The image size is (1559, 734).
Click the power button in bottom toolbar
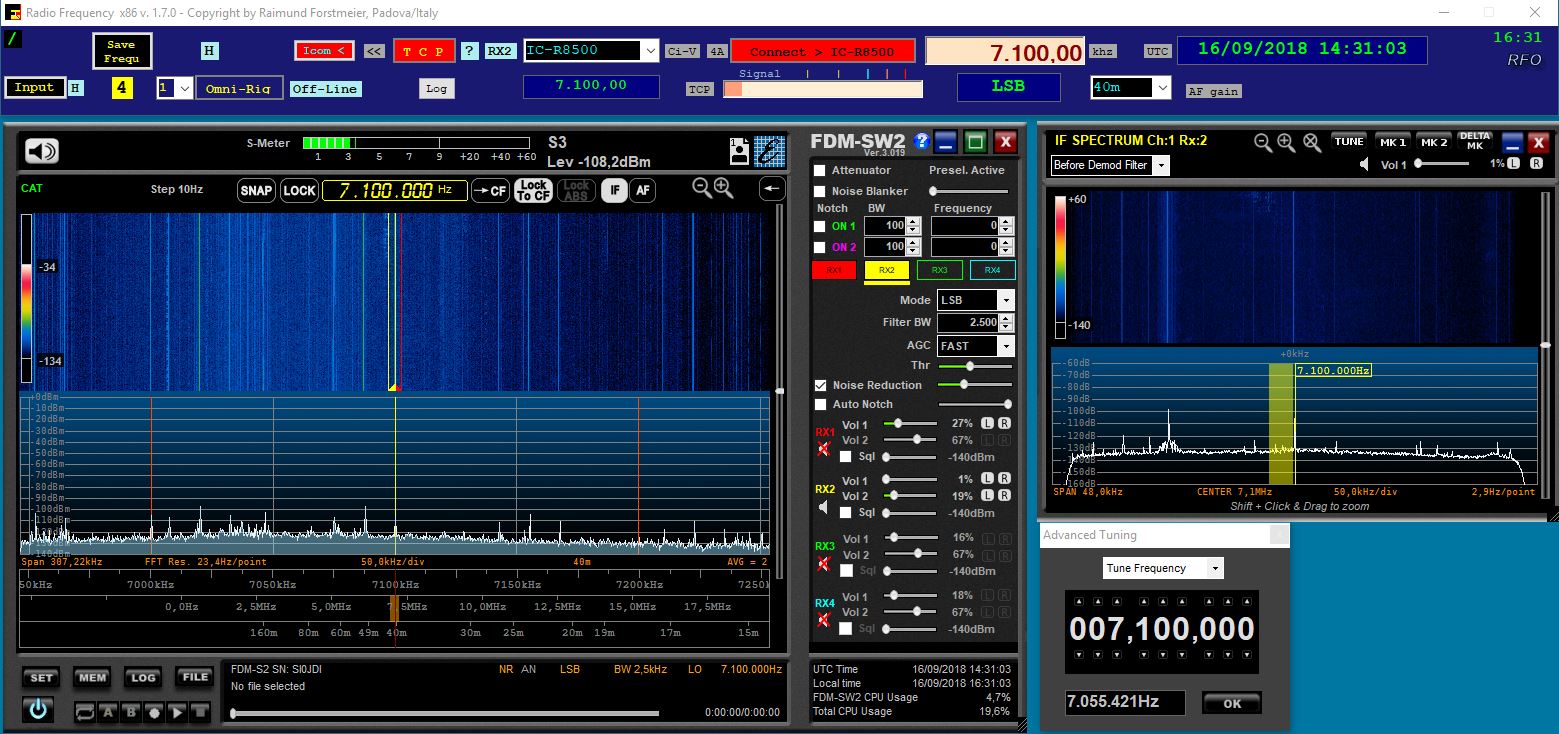point(40,711)
